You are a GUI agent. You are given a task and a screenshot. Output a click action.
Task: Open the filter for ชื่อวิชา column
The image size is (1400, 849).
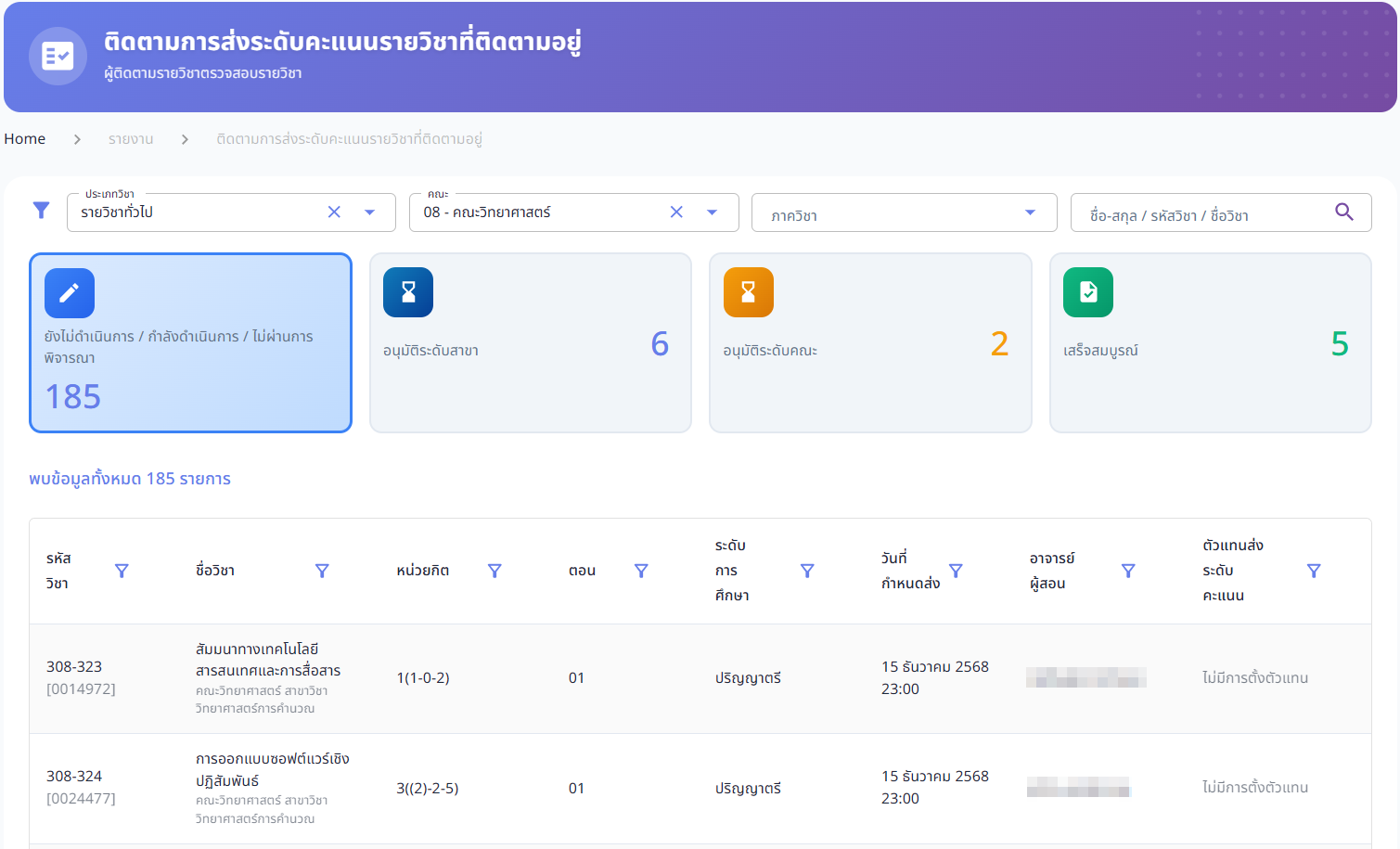click(x=322, y=571)
